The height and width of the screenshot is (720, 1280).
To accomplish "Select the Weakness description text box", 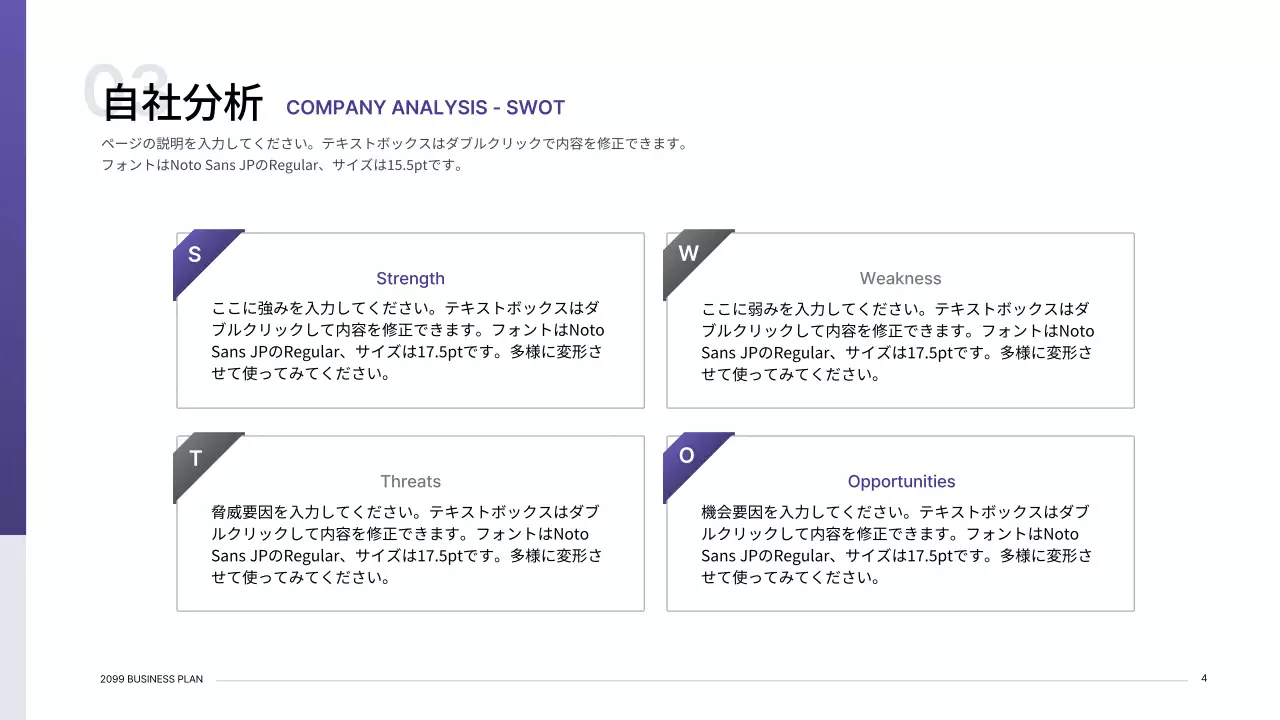I will tap(897, 340).
